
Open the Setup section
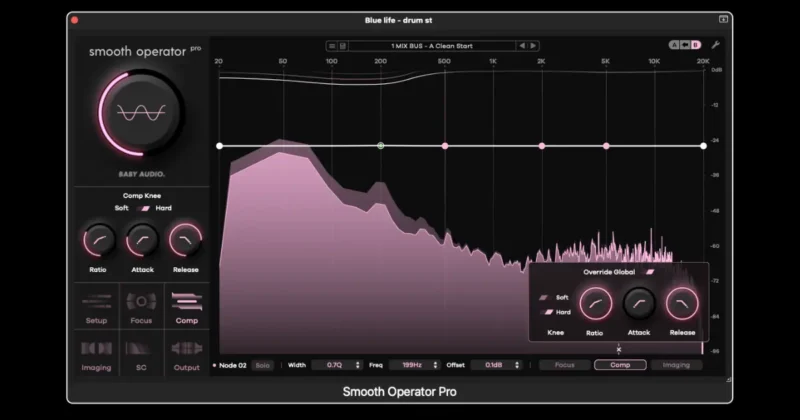(x=96, y=308)
